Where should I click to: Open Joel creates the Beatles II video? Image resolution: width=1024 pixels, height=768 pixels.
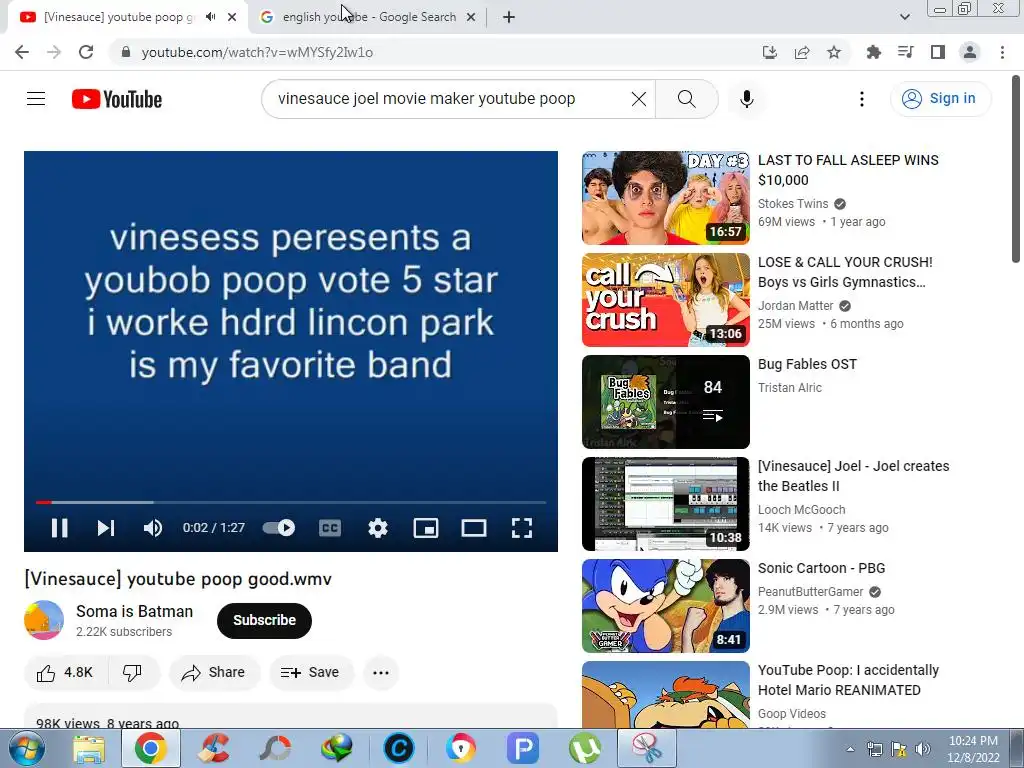click(x=853, y=476)
